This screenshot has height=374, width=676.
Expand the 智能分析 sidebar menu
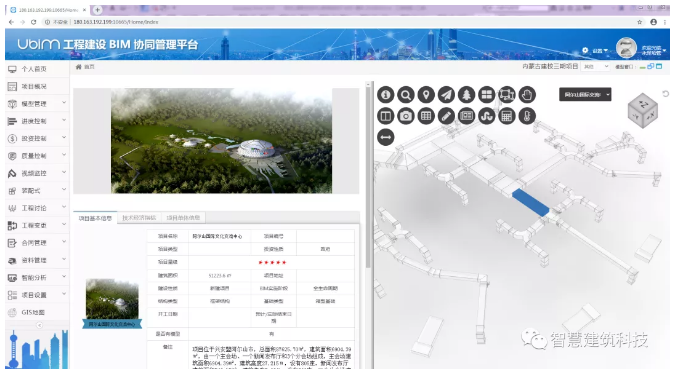(37, 278)
